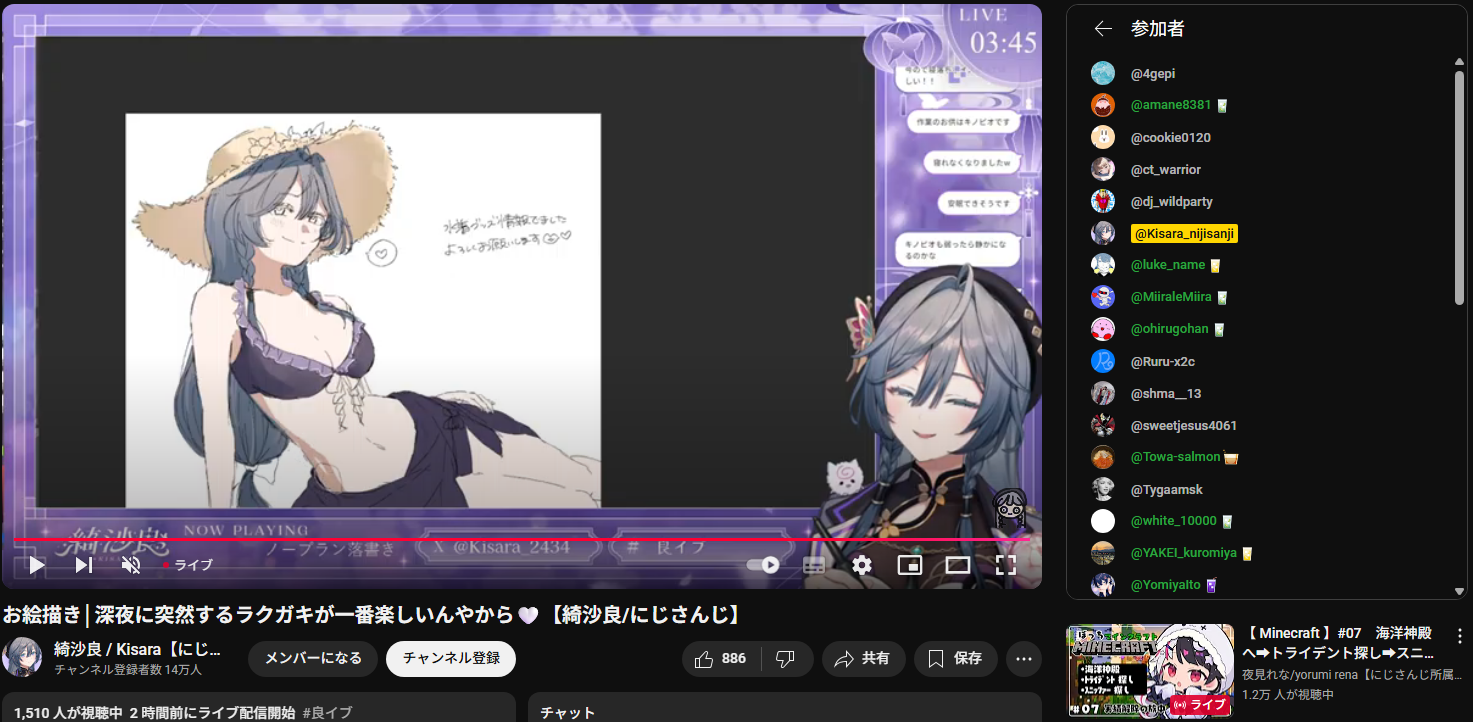Image resolution: width=1473 pixels, height=722 pixels.
Task: Enable miniplayer mode
Action: [x=910, y=565]
